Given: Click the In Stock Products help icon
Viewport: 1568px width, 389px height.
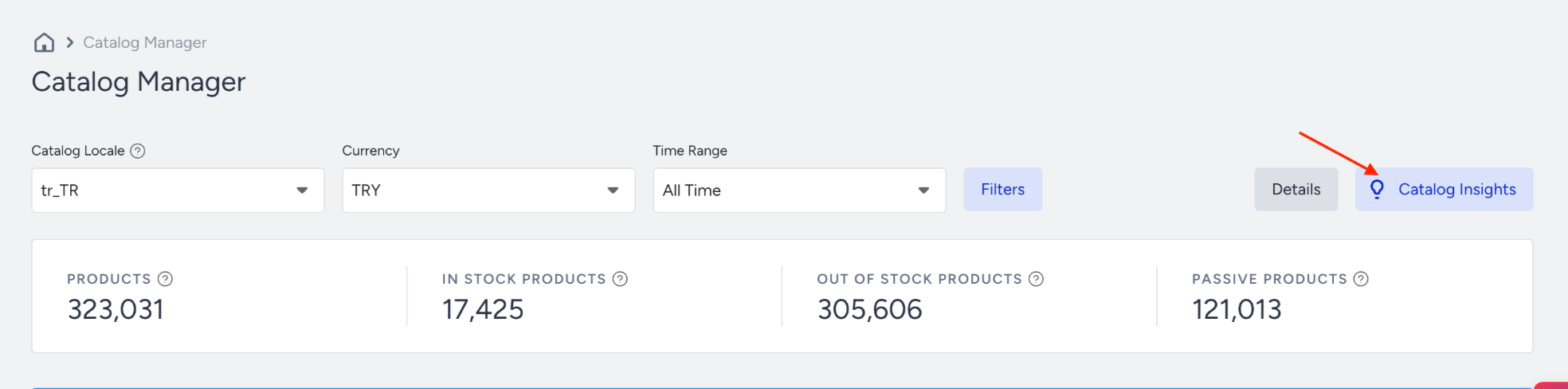Looking at the screenshot, I should click(x=620, y=279).
